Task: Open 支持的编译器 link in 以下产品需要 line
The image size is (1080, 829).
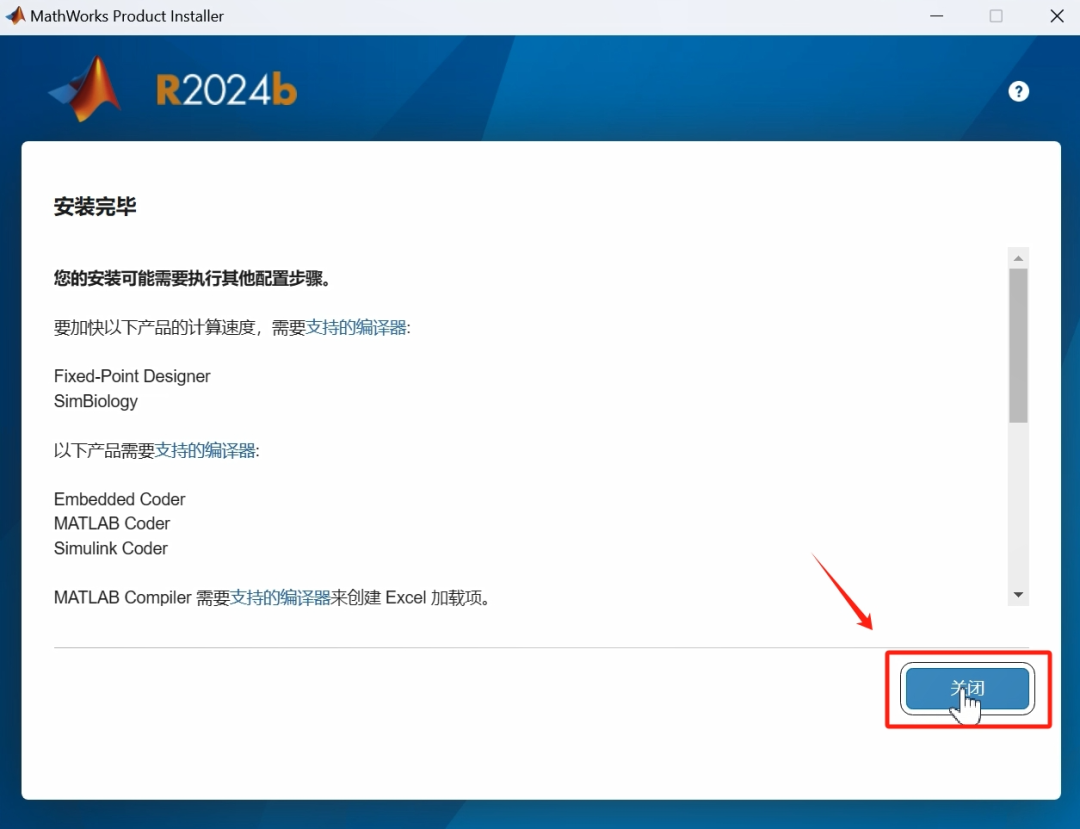Action: pos(205,450)
